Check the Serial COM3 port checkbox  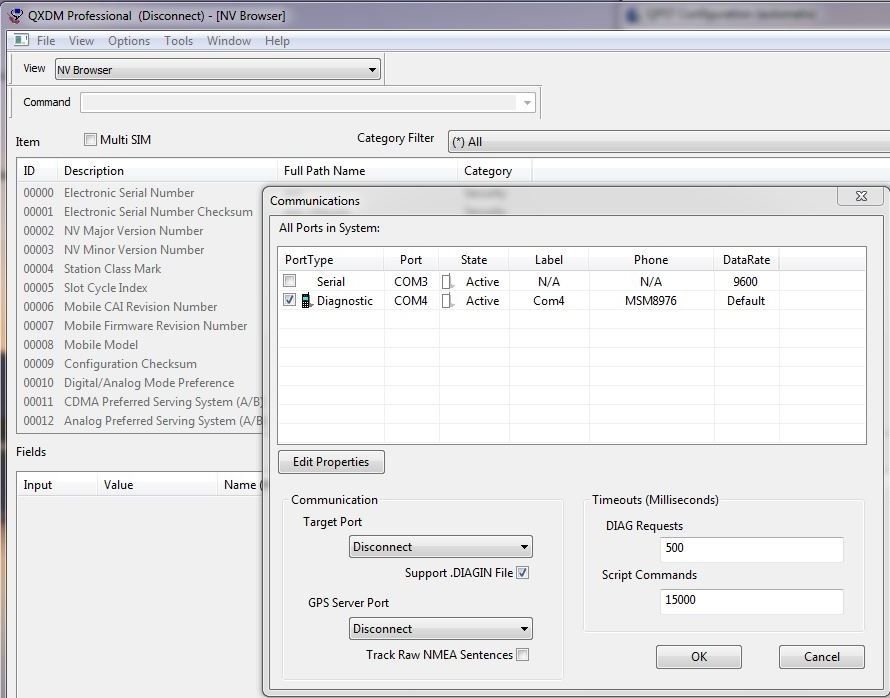pyautogui.click(x=289, y=281)
